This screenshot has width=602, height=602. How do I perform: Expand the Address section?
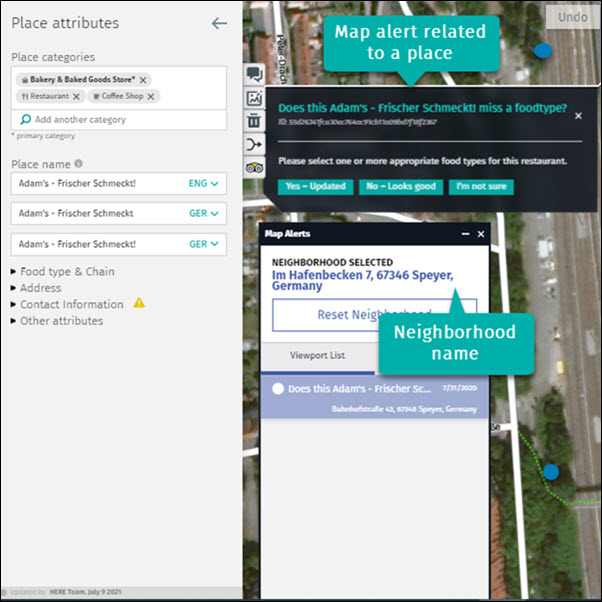tap(36, 288)
